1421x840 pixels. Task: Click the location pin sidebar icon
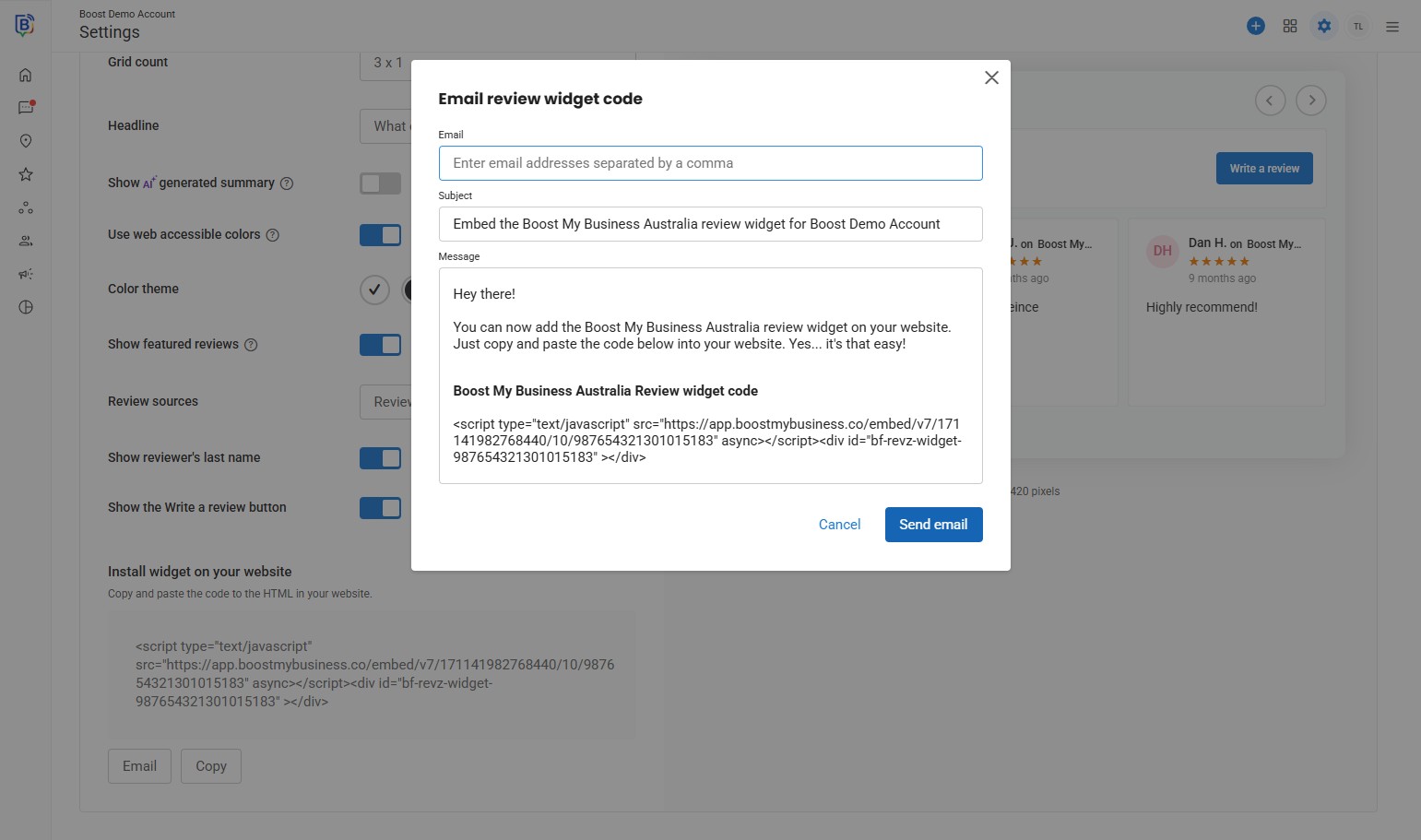(26, 141)
